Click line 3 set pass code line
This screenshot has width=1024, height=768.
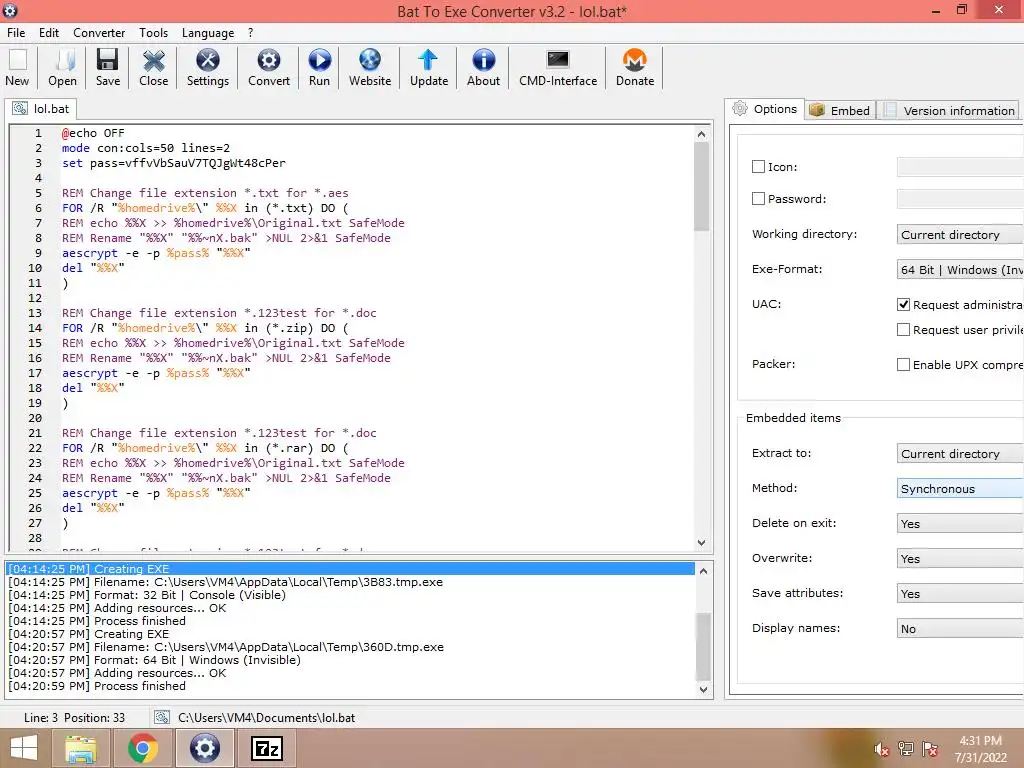coord(174,163)
